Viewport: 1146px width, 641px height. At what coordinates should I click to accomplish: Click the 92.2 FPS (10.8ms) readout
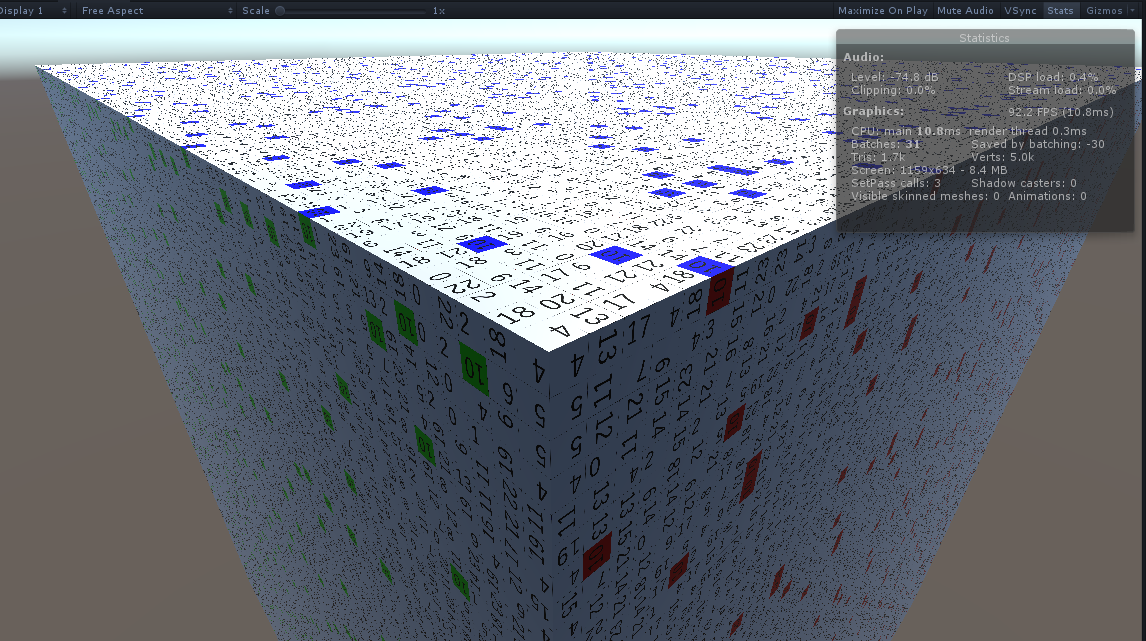(1060, 112)
